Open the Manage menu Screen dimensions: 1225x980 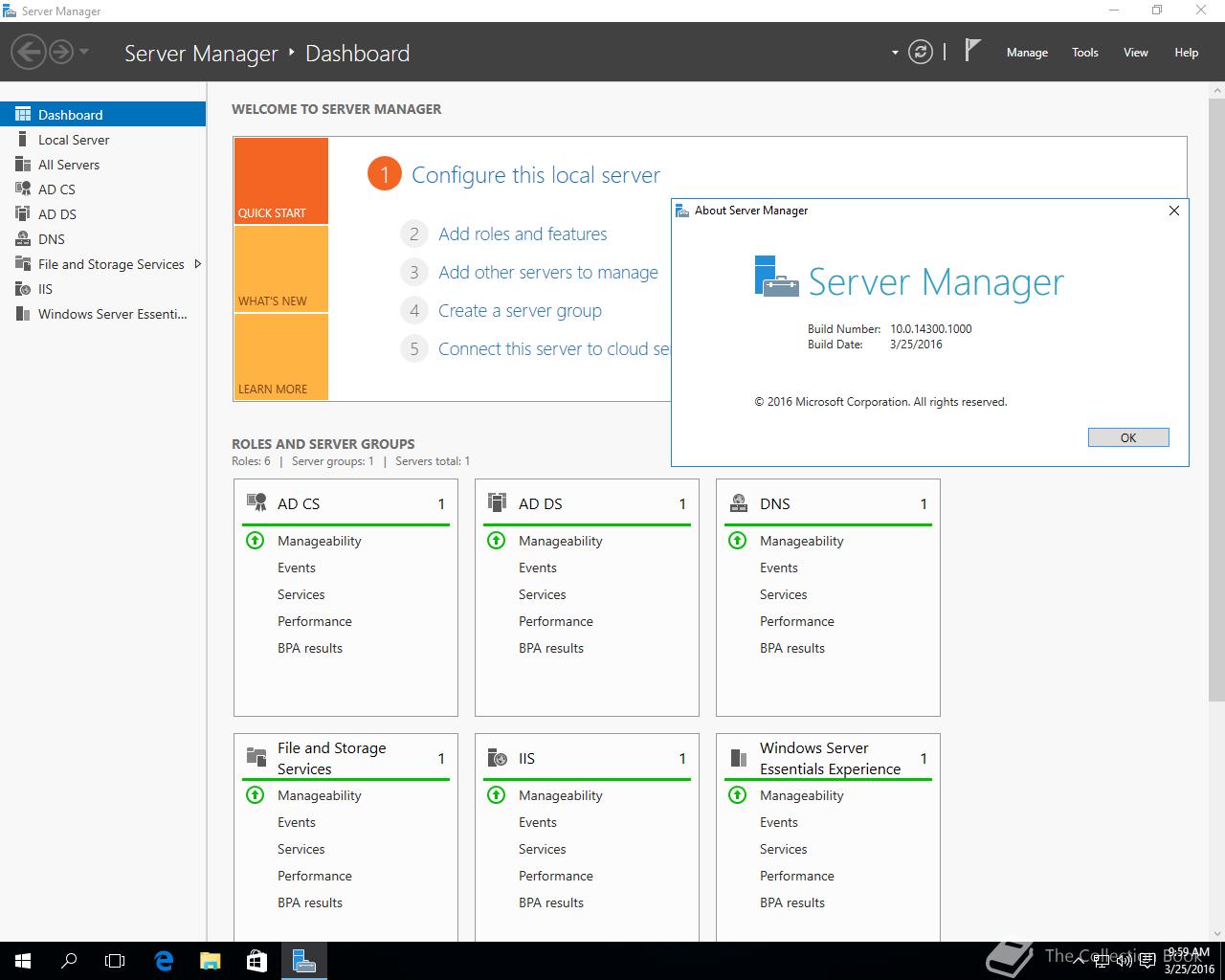tap(1027, 53)
